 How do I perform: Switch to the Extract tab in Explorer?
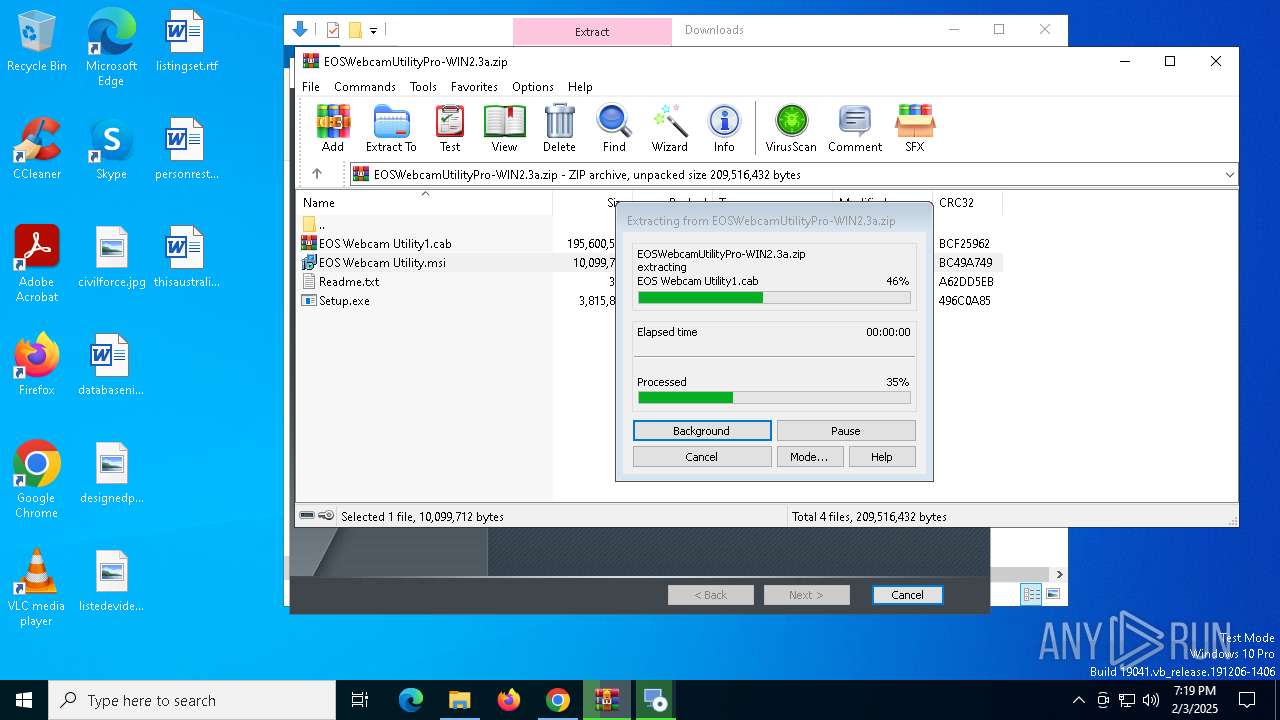point(592,32)
